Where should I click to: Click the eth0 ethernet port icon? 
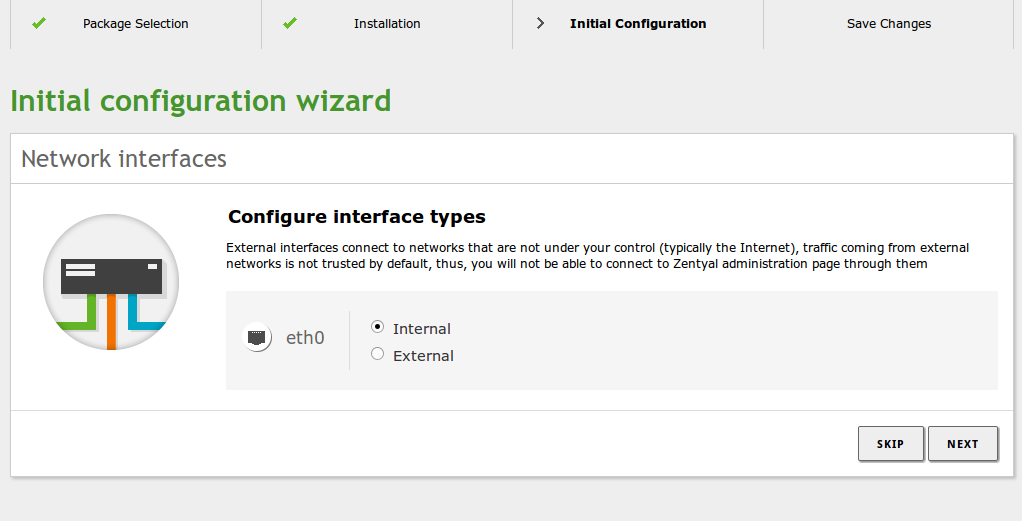tap(257, 337)
